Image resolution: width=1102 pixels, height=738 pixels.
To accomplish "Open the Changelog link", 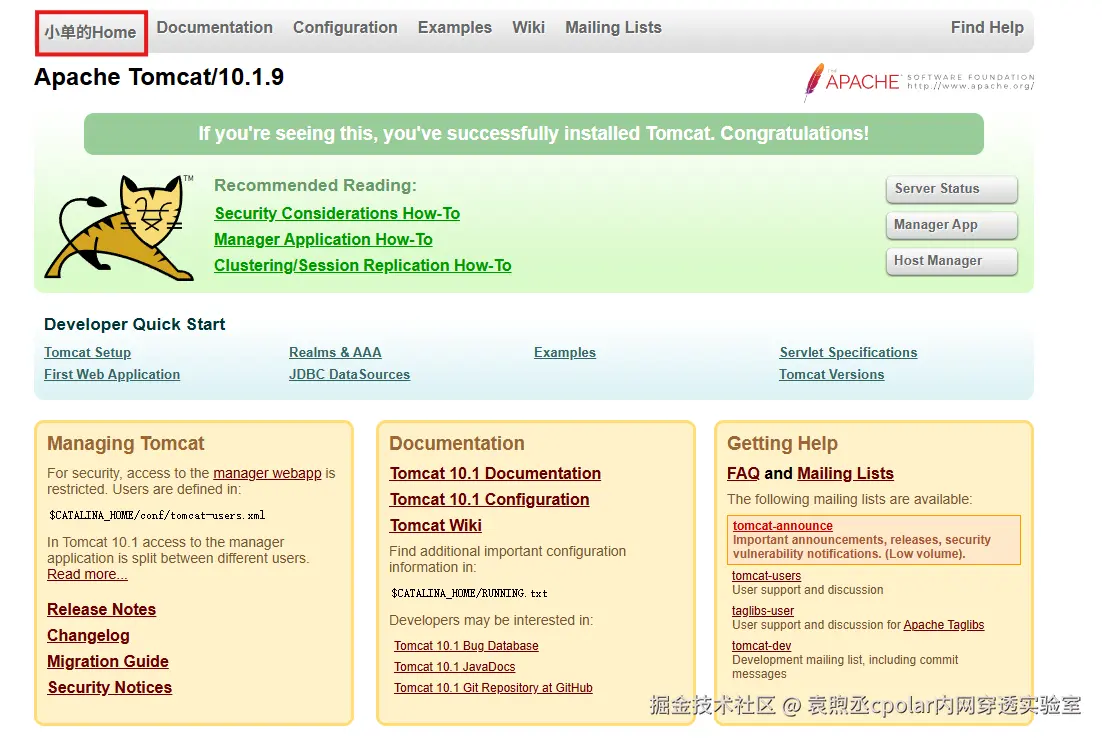I will 88,635.
